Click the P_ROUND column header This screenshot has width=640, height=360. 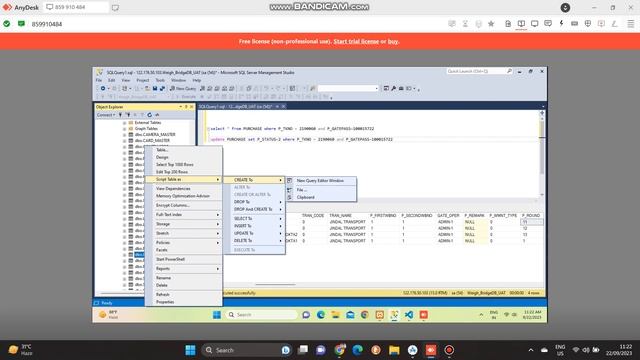click(531, 216)
